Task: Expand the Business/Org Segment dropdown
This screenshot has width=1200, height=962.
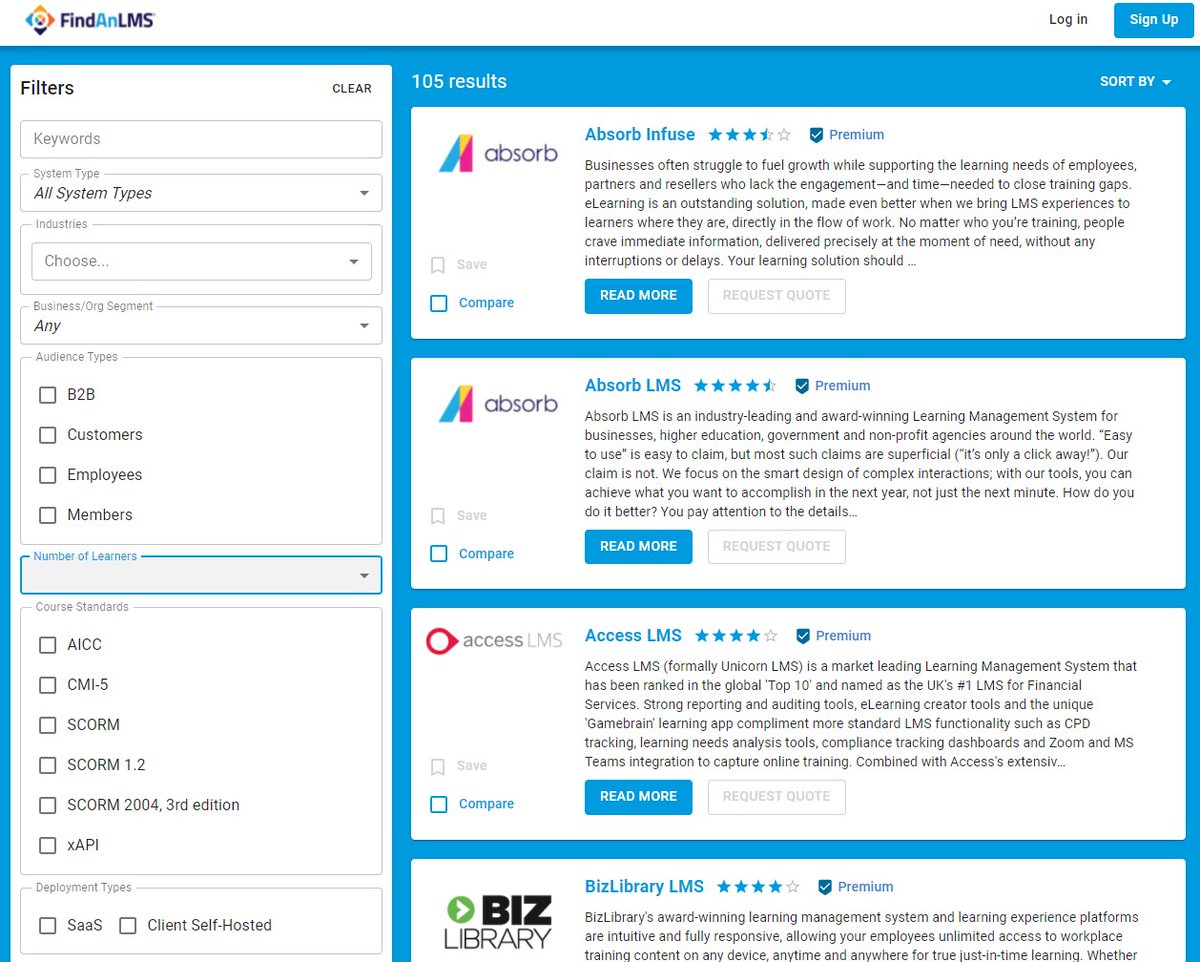Action: [201, 325]
